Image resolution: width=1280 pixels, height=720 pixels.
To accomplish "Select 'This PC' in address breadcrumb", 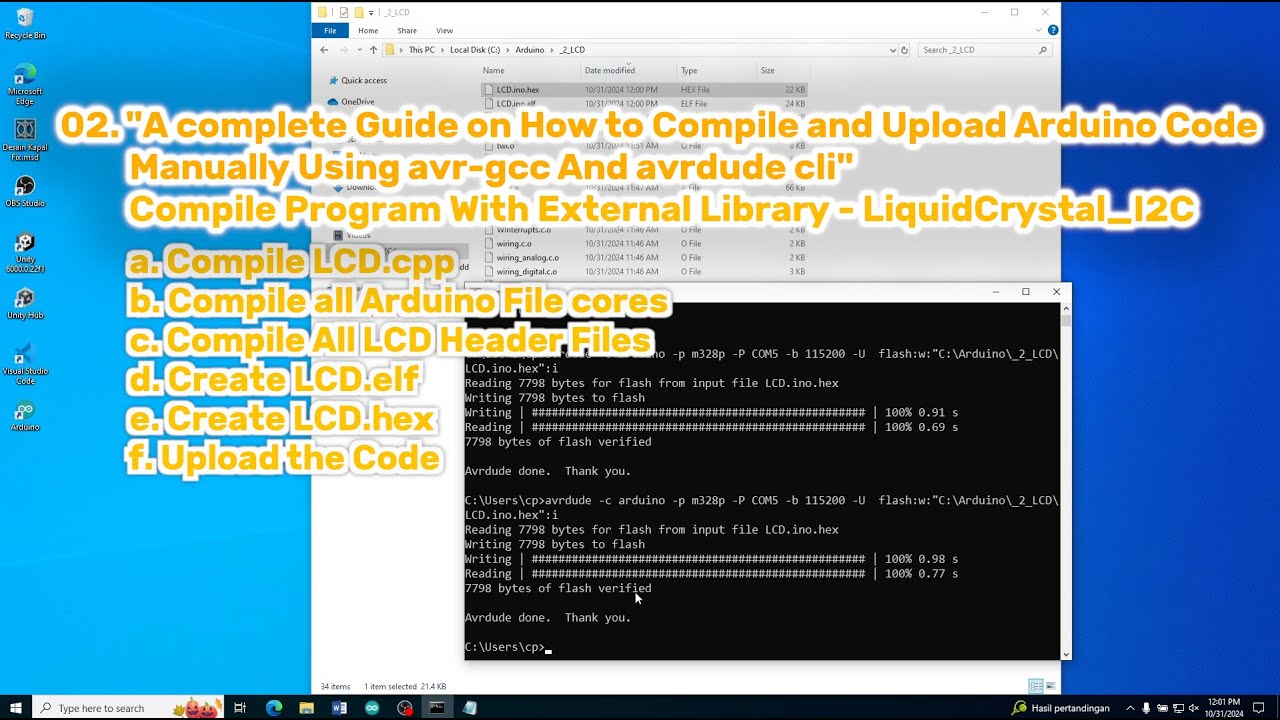I will coord(422,50).
